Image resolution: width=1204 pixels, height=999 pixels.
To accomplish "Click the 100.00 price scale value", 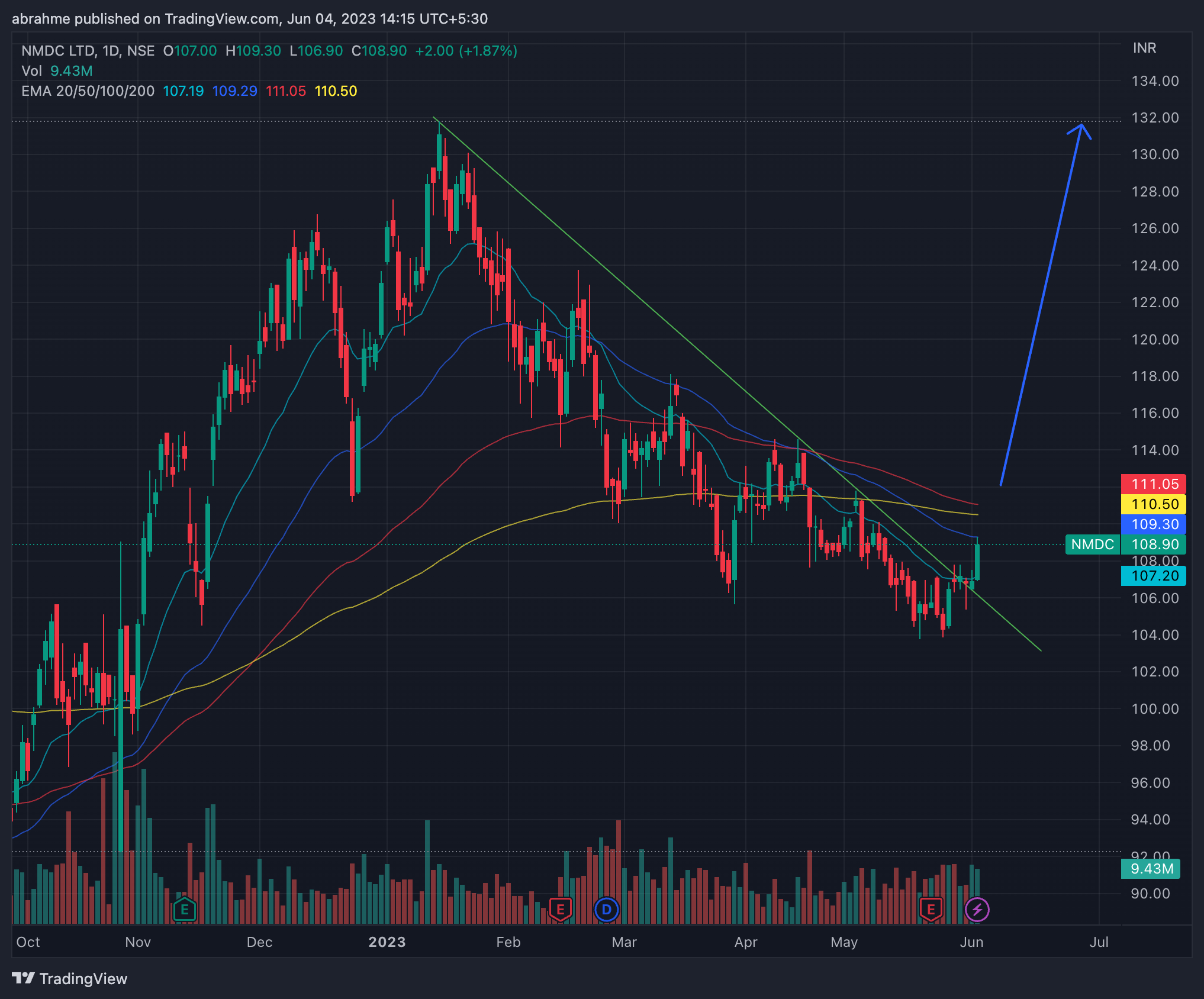I will [x=1155, y=709].
